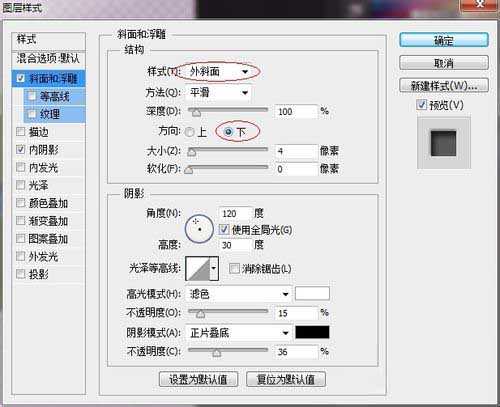Click the 深度 slider handle
The image size is (500, 407).
pyautogui.click(x=196, y=113)
